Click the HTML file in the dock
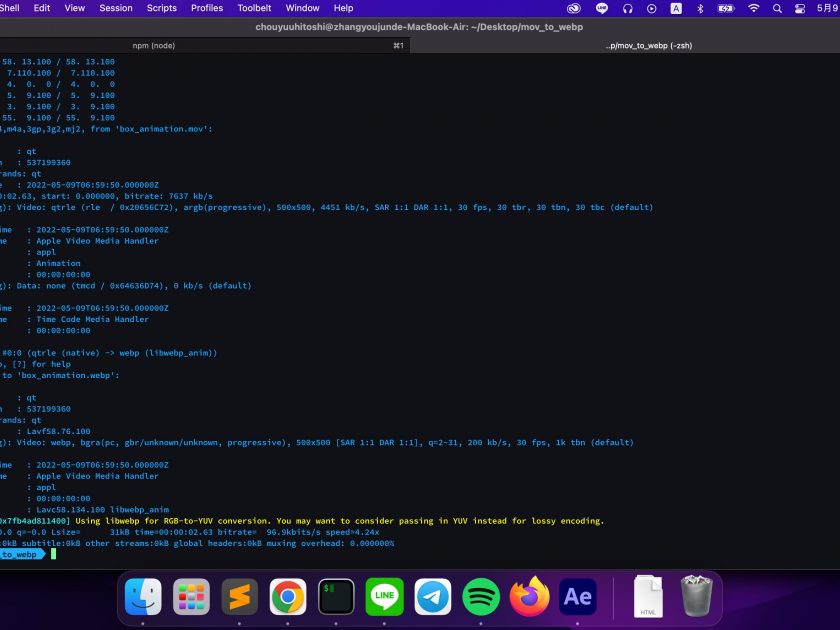Image resolution: width=840 pixels, height=630 pixels. 648,597
